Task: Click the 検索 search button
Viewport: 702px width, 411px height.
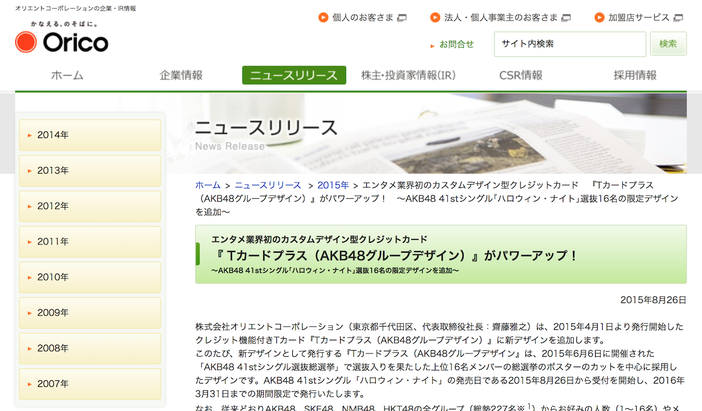Action: [668, 44]
